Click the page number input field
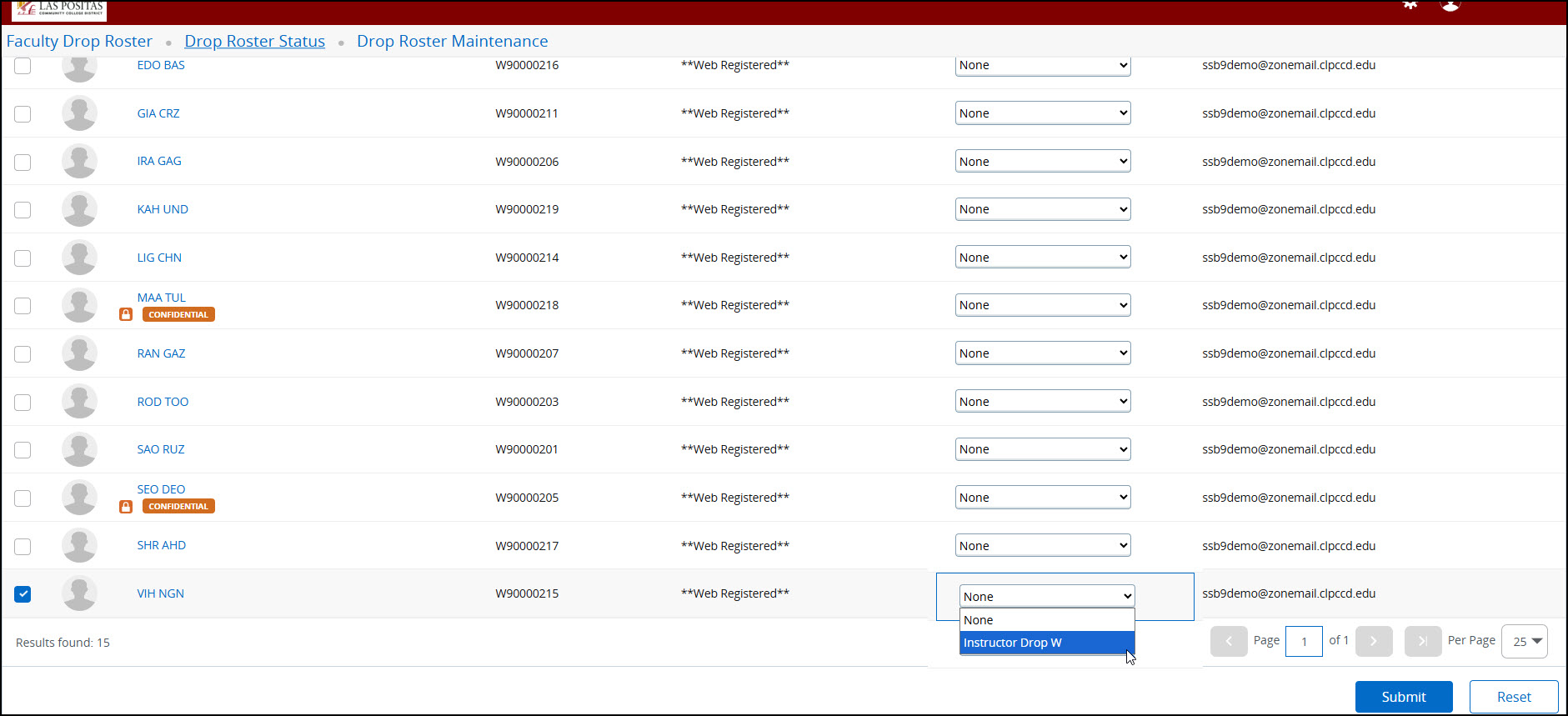This screenshot has height=716, width=1568. point(1304,641)
